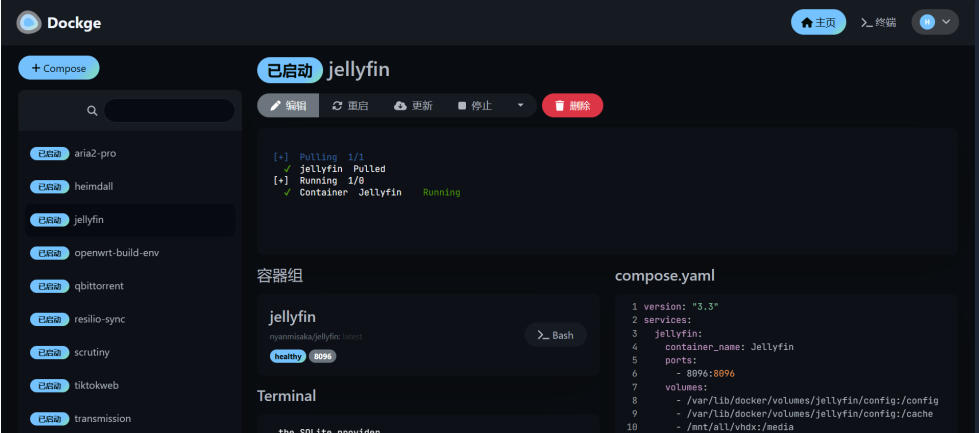Click 'container_name: Jellyfin' line in yaml

729,346
